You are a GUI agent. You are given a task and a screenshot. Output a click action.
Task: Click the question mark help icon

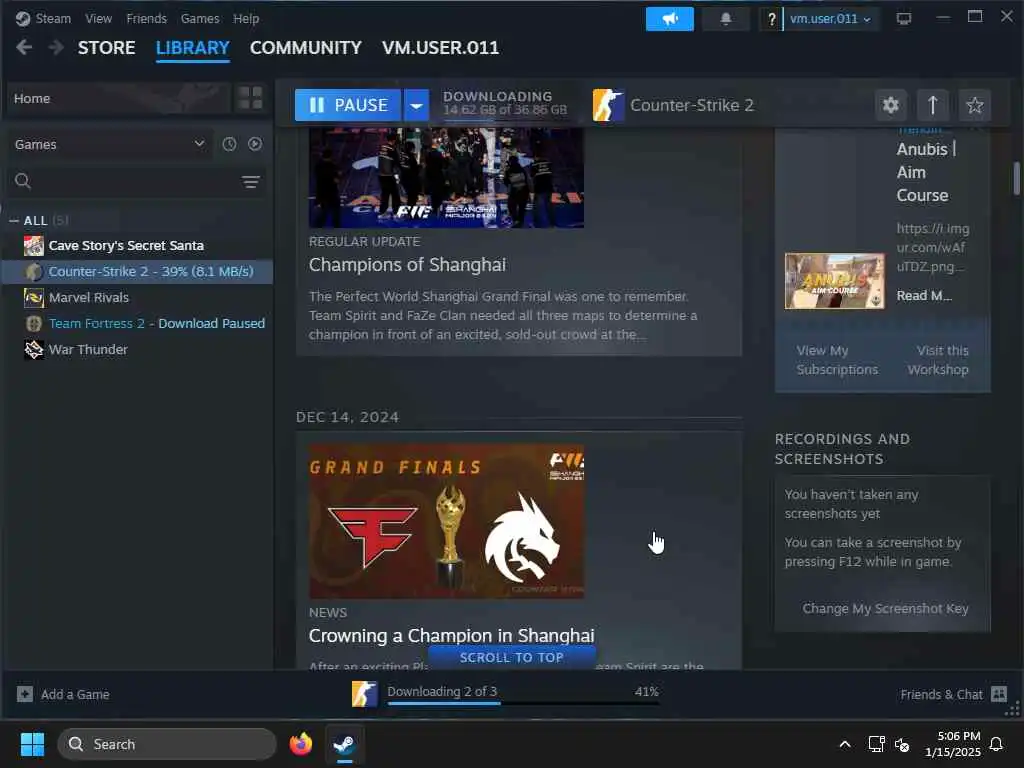coord(771,19)
